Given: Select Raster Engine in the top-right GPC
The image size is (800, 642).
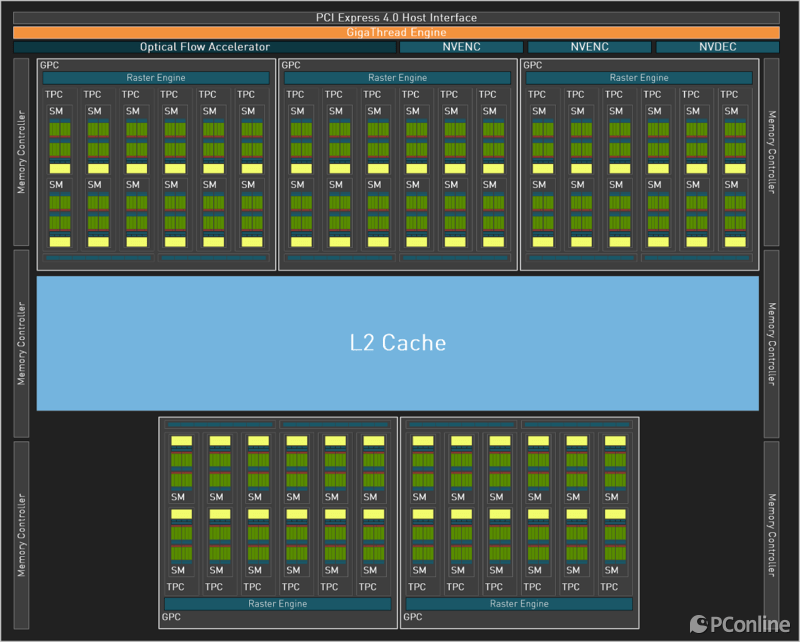Looking at the screenshot, I should pos(639,78).
